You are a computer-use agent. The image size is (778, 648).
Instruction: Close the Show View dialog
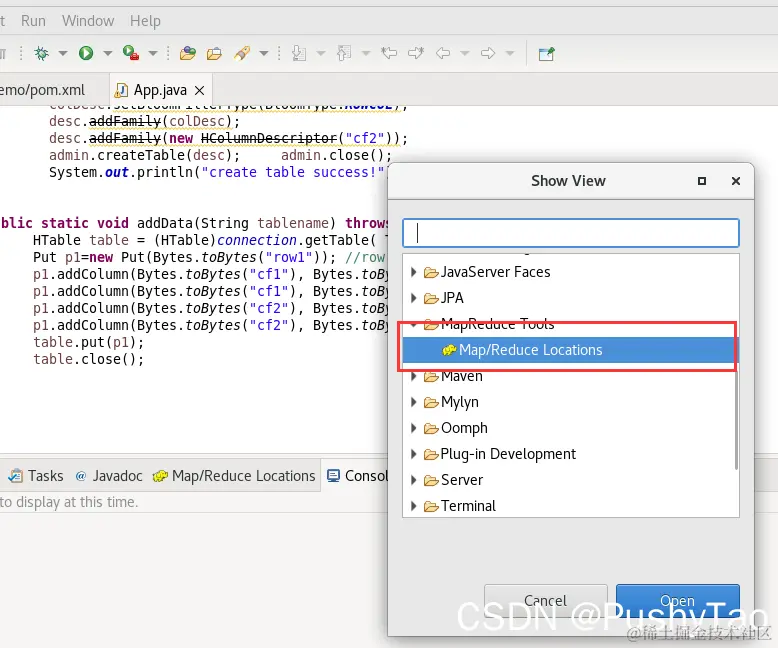tap(736, 181)
